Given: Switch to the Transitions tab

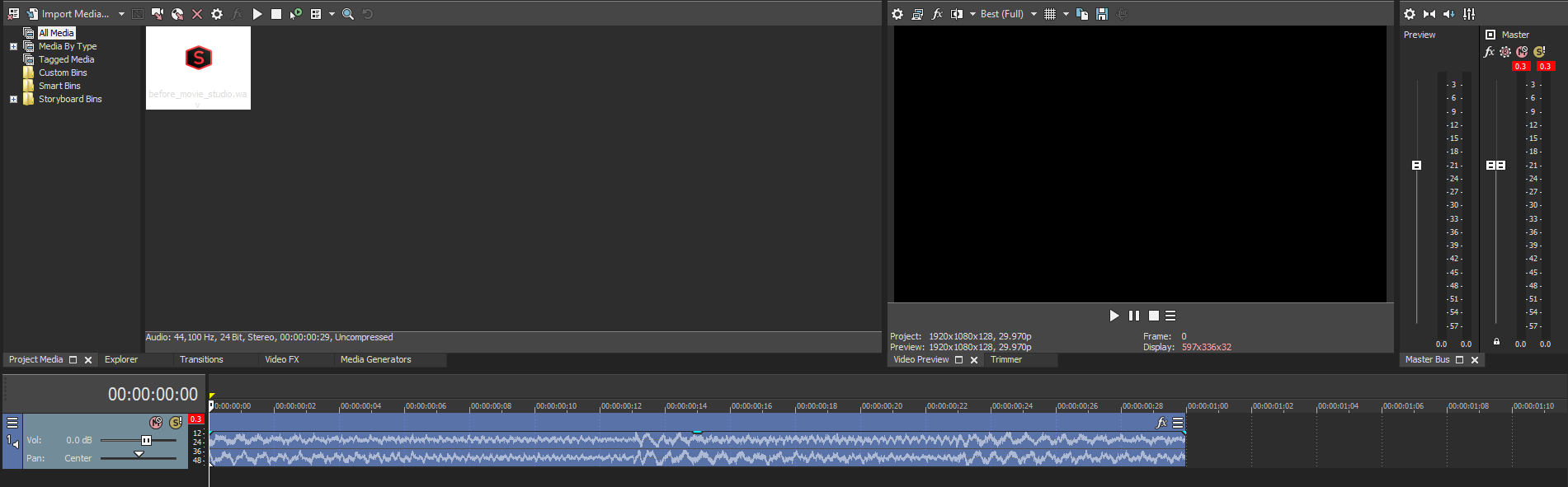Looking at the screenshot, I should click(201, 359).
